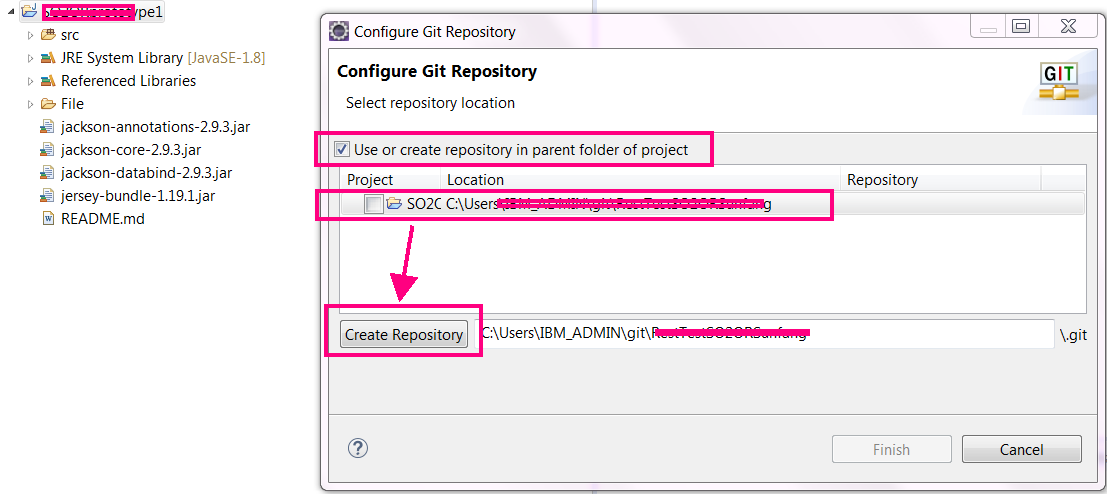Expand the File folder node

(x=31, y=104)
